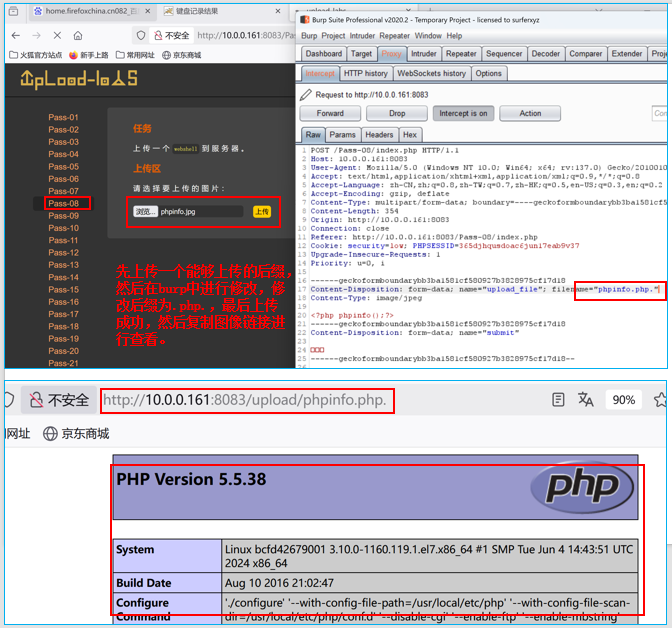Click 浏览... file browse button
The height and width of the screenshot is (628, 672).
coord(145,211)
